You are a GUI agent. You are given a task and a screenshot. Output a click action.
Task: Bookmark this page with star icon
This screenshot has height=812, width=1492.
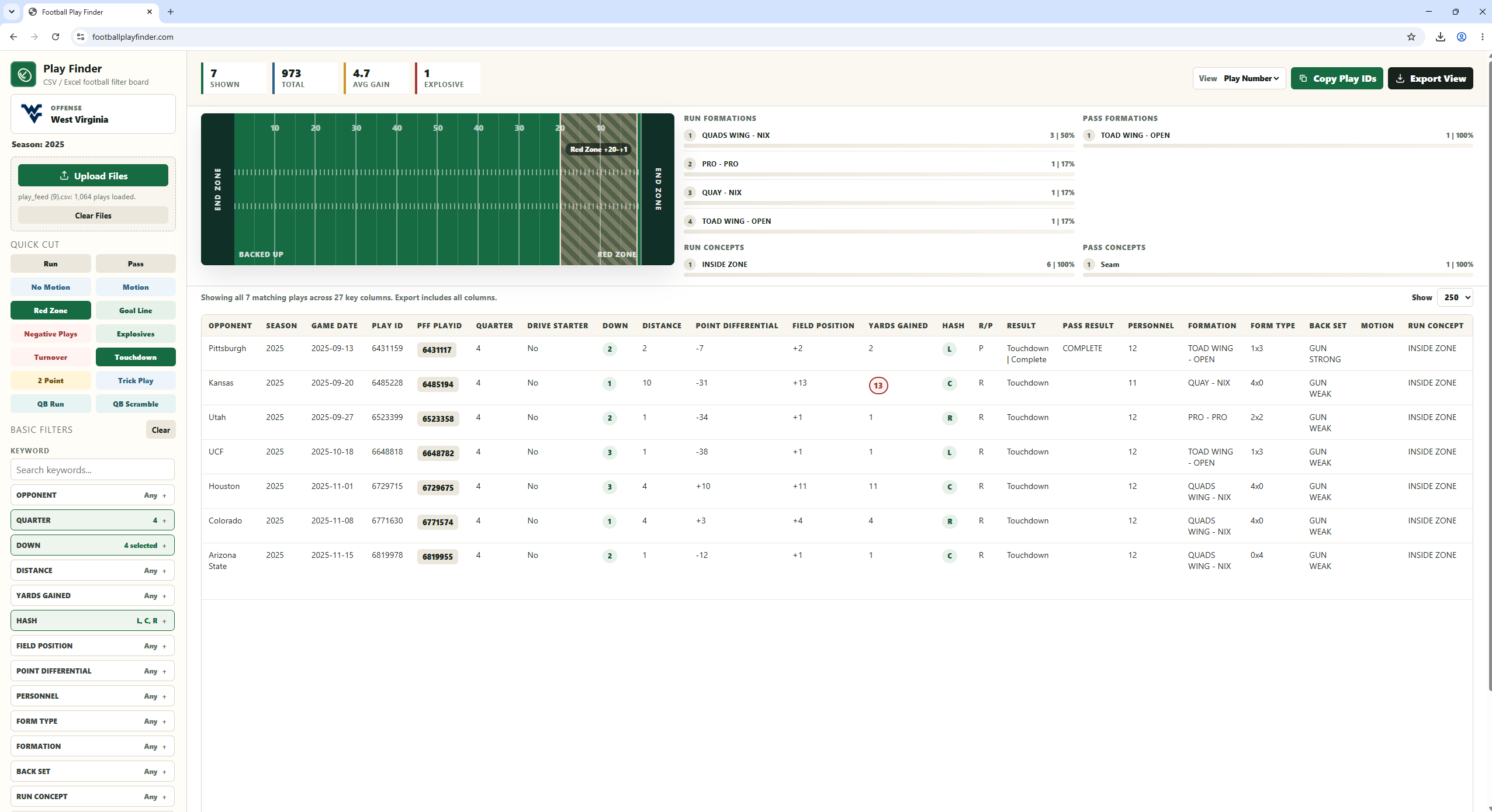click(x=1411, y=37)
